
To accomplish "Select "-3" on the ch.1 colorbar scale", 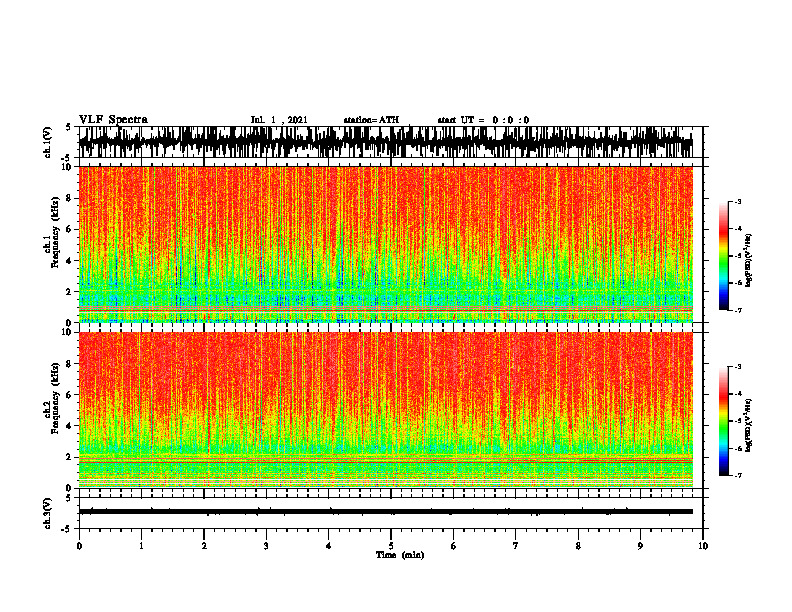I will [738, 202].
